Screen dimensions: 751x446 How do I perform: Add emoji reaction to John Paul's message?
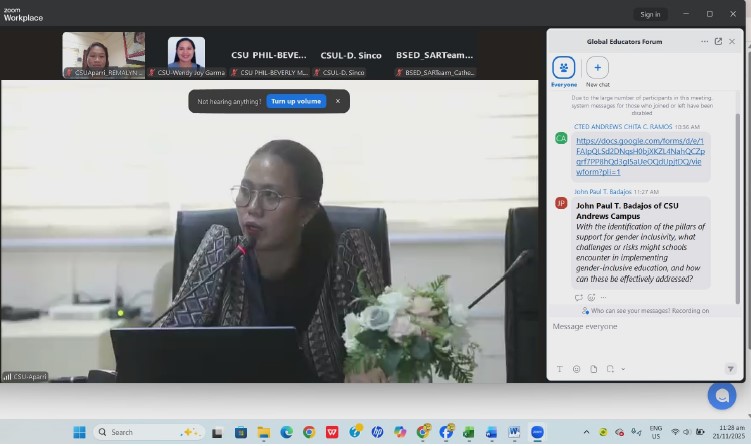(591, 297)
